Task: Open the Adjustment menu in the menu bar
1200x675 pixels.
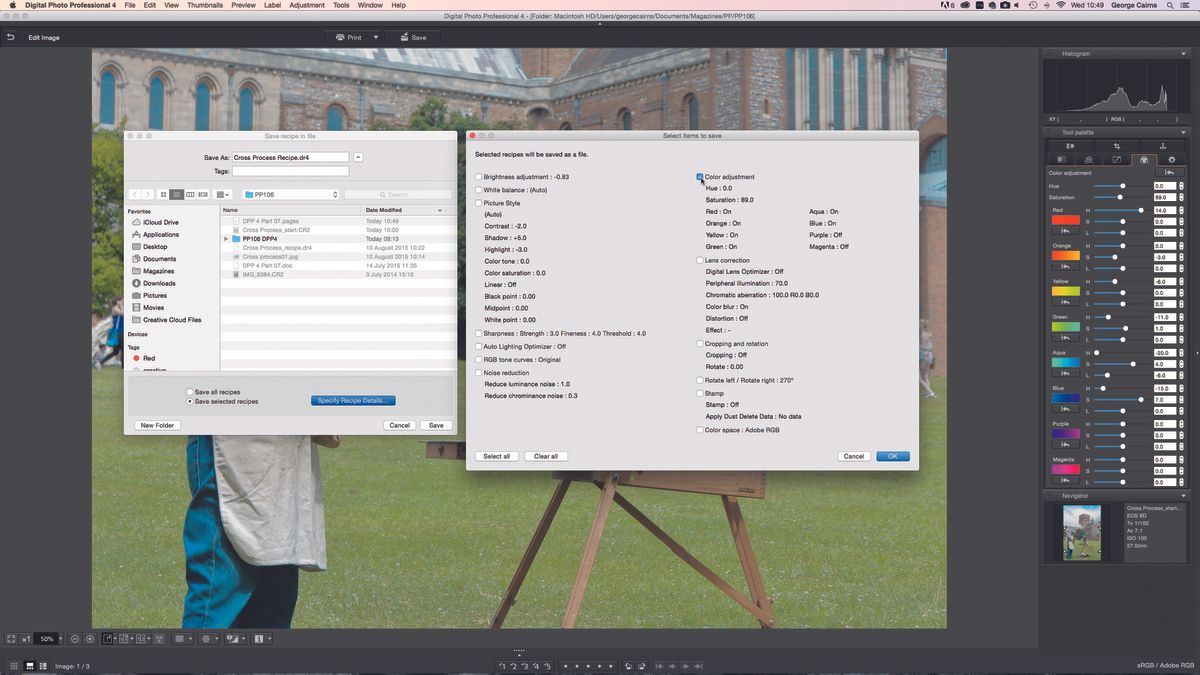Action: pyautogui.click(x=306, y=5)
